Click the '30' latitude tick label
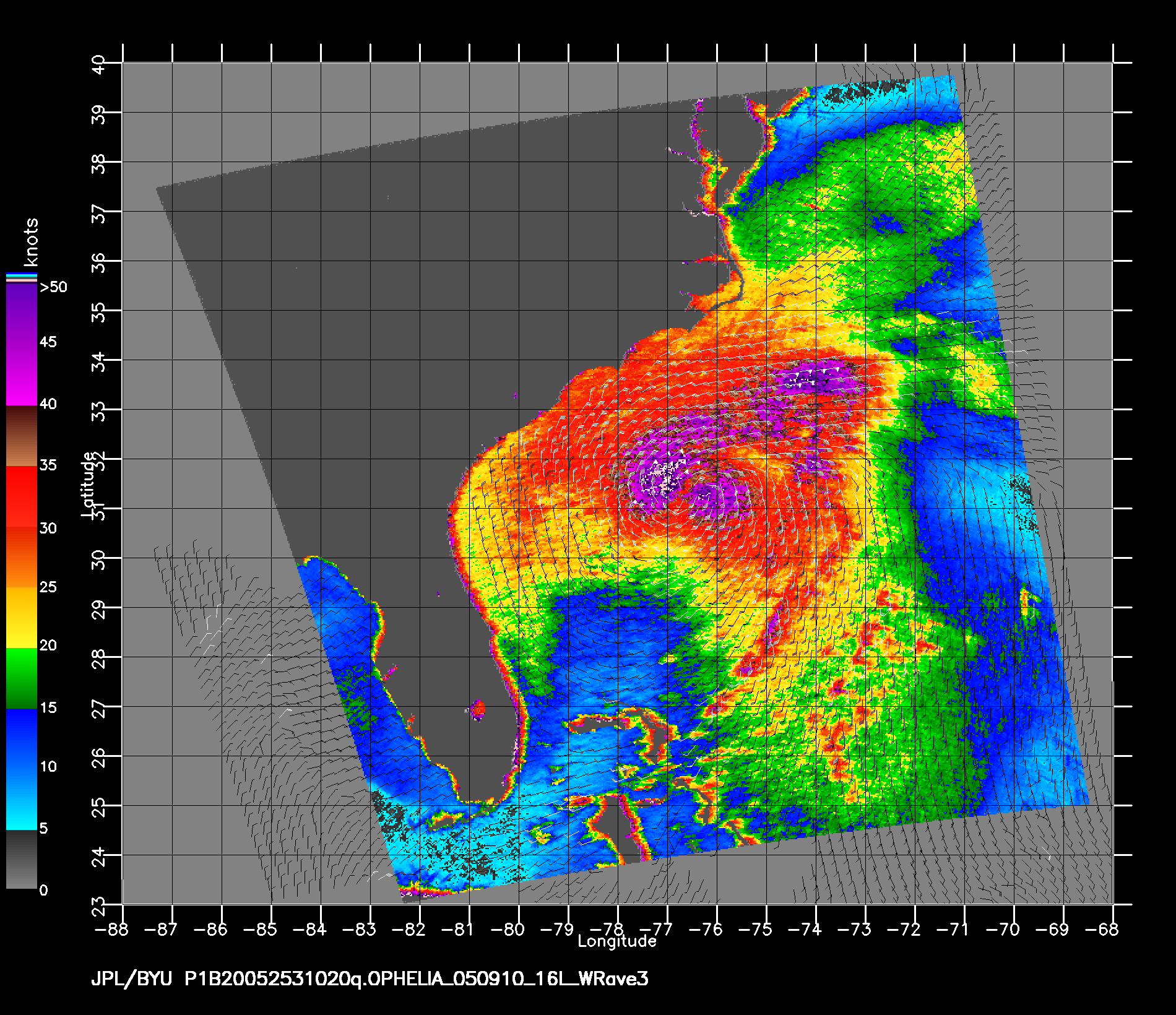The height and width of the screenshot is (1015, 1176). click(99, 559)
